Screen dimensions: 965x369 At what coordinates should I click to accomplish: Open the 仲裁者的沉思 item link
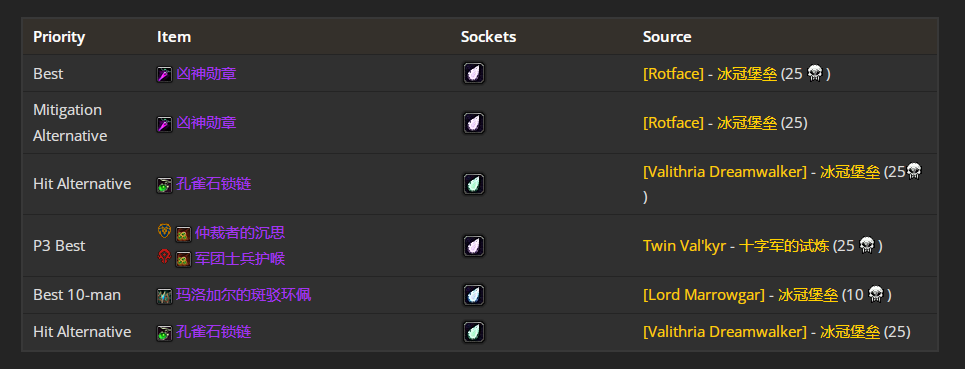240,233
